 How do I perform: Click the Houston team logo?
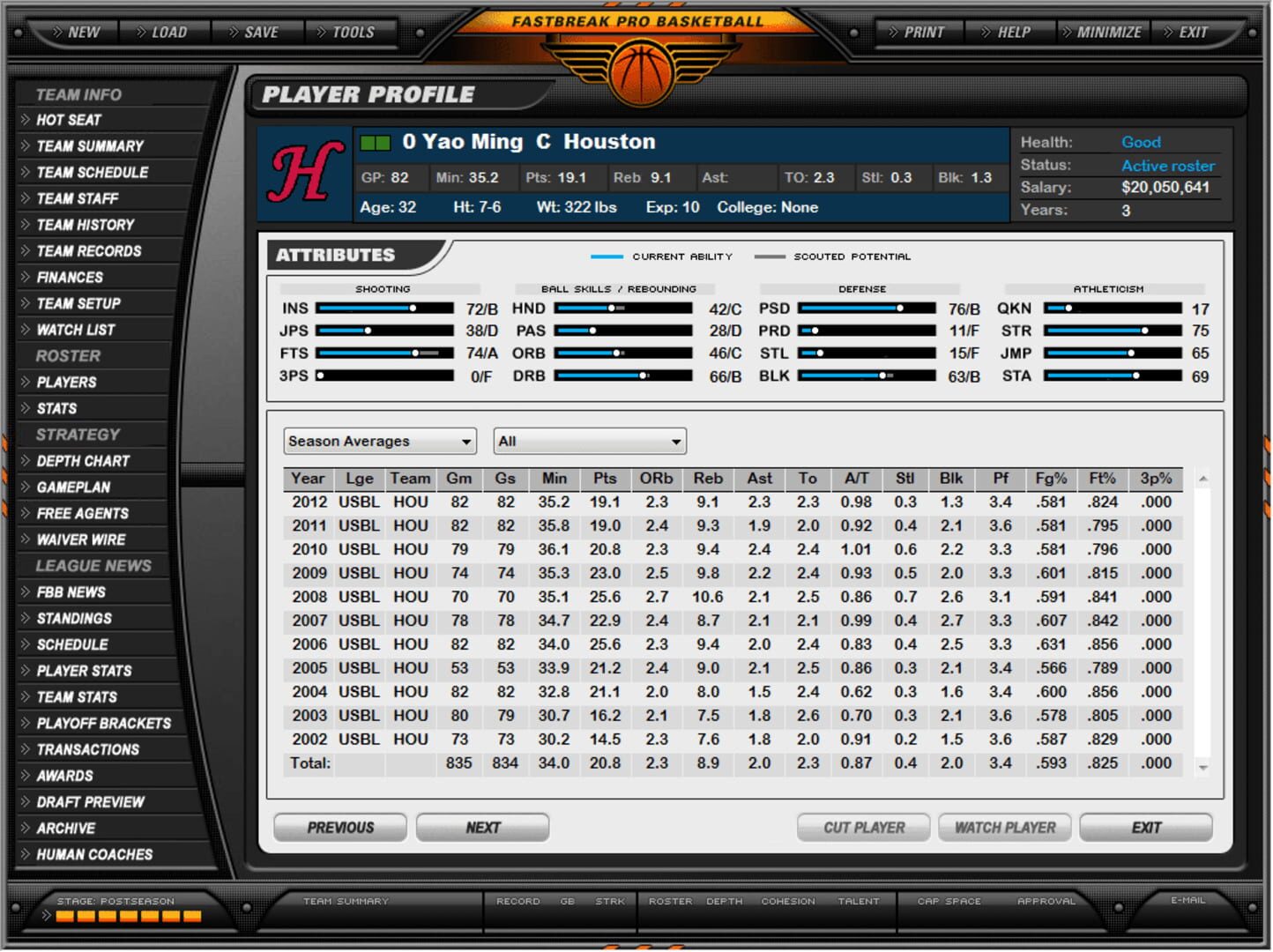pos(305,174)
